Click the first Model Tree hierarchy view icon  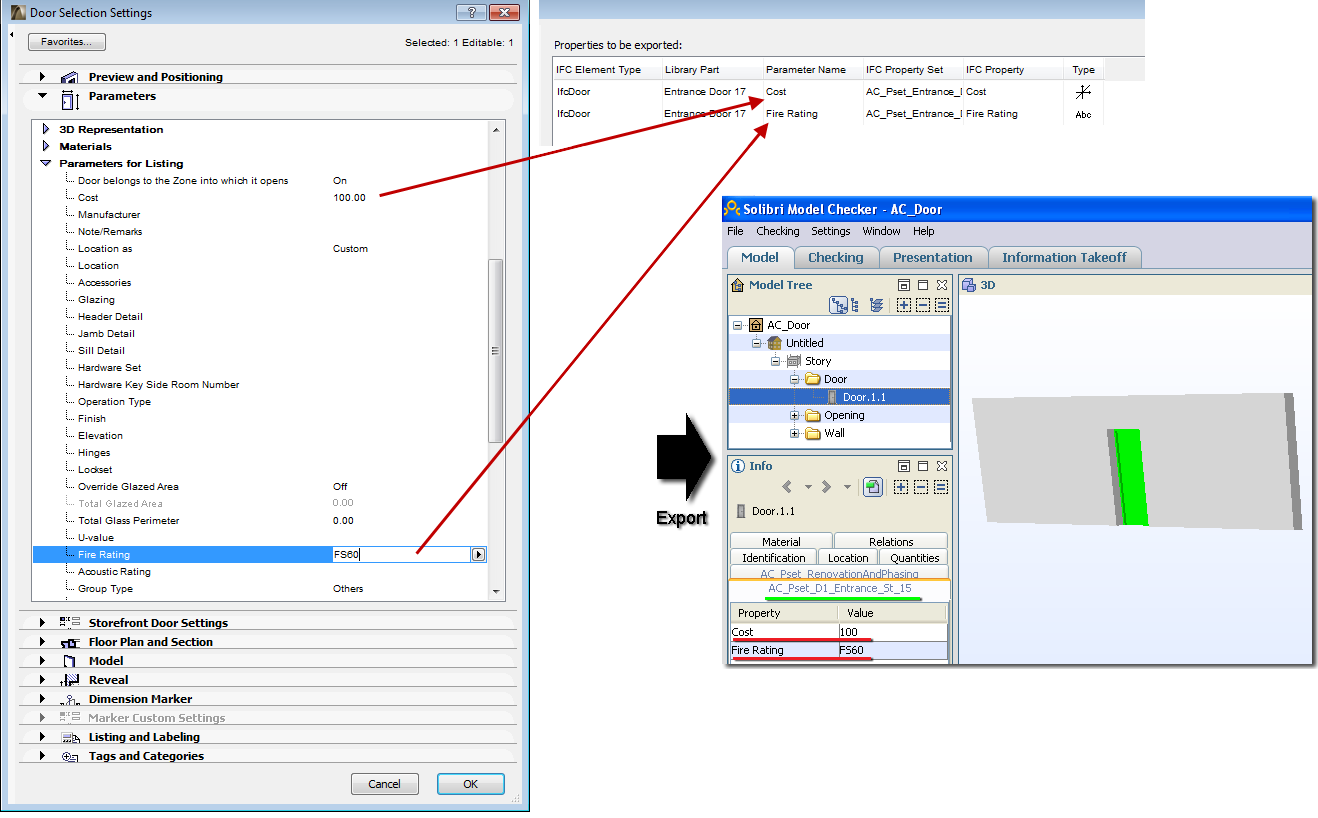(x=838, y=305)
